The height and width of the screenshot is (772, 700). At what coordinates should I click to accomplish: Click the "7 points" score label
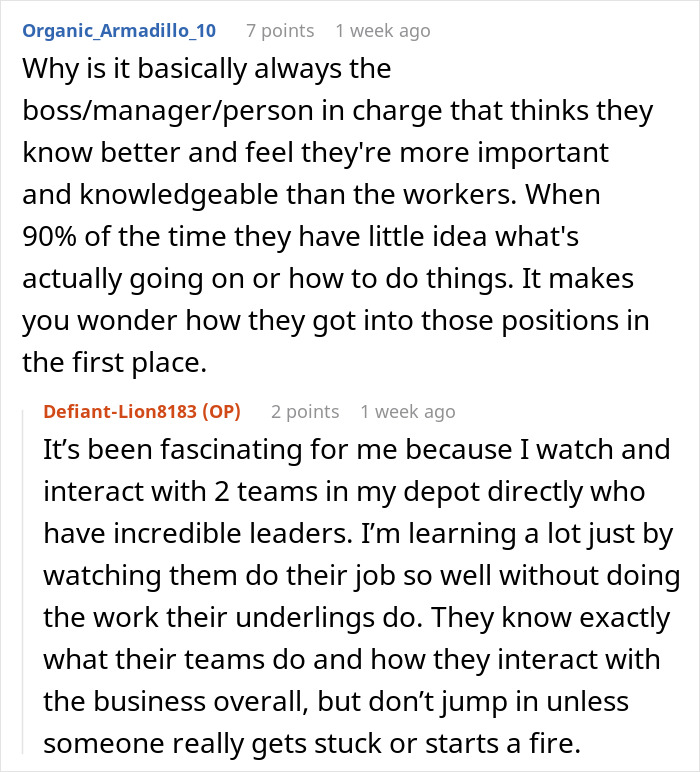point(280,30)
